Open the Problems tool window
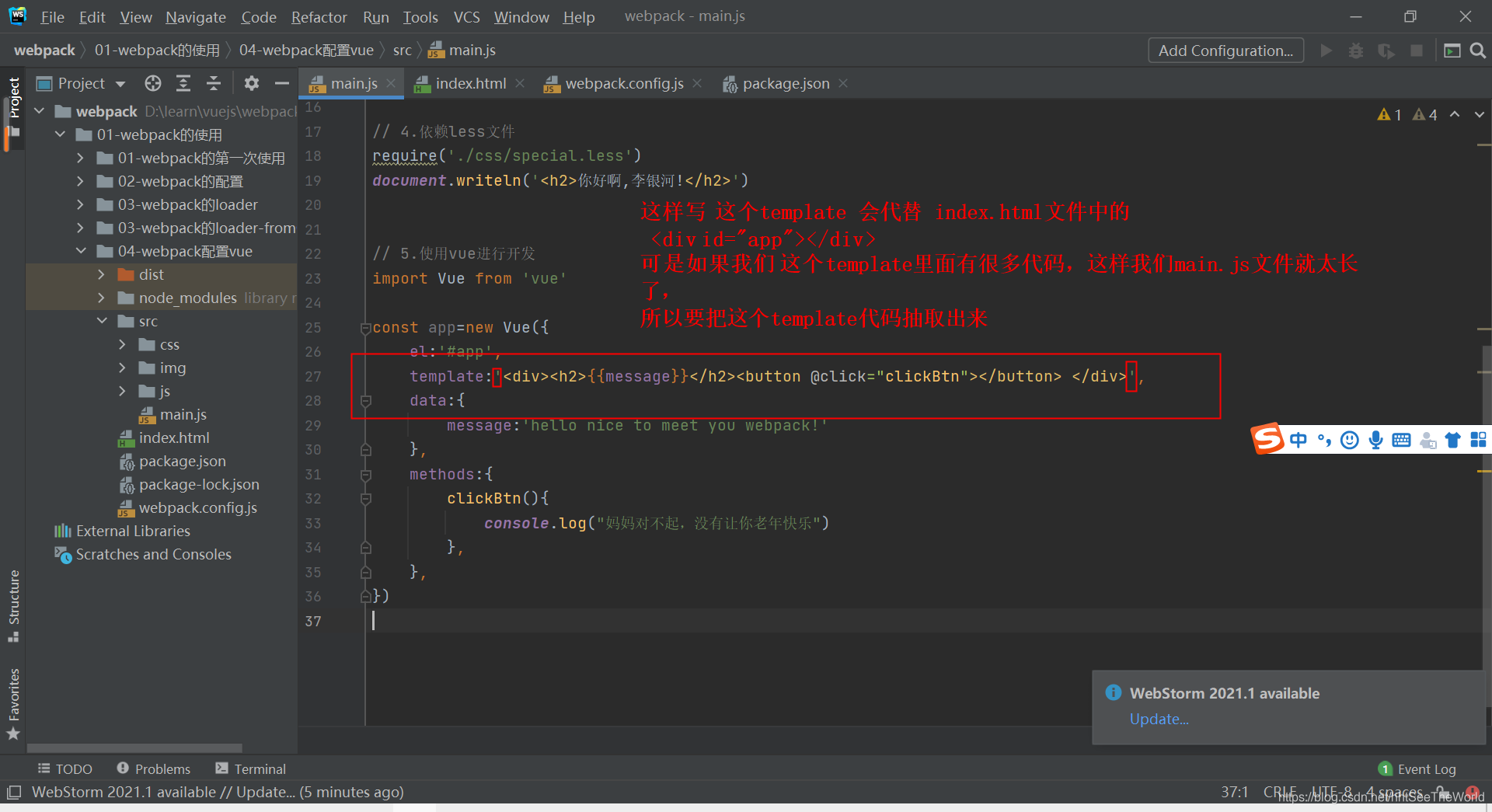The image size is (1492, 812). [153, 768]
